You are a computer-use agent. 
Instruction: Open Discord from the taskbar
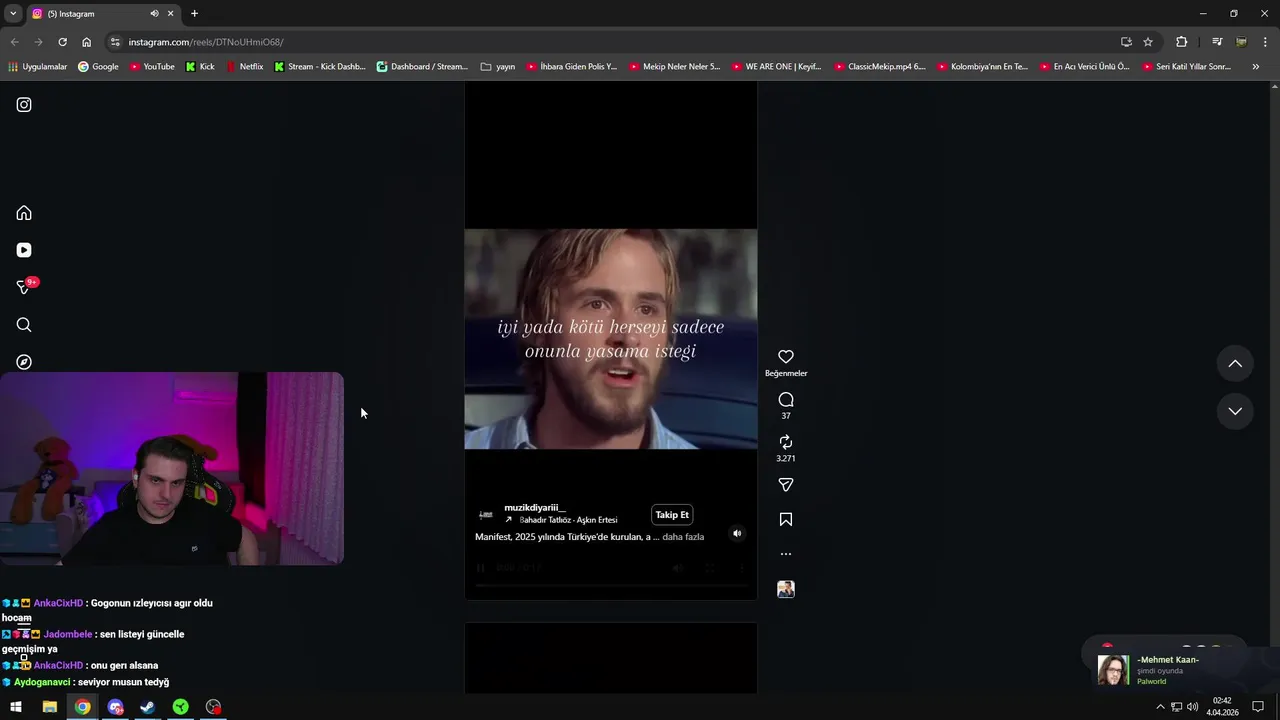point(115,707)
